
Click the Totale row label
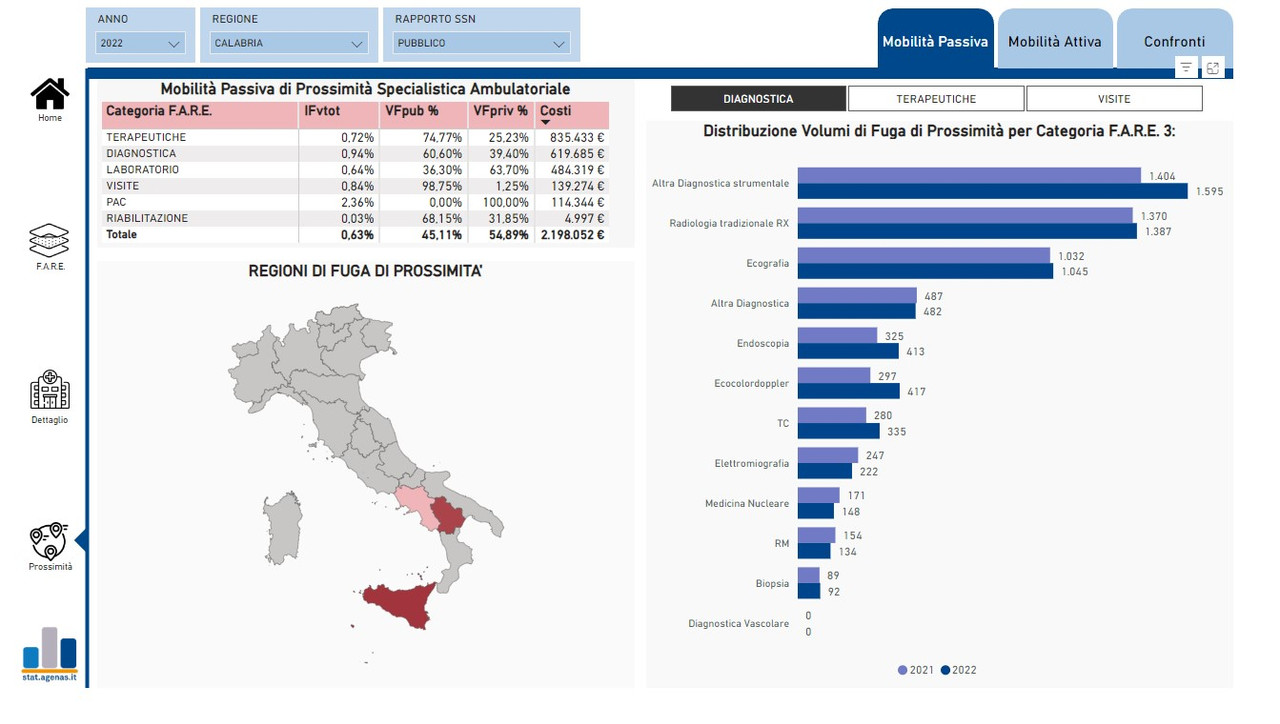click(122, 234)
